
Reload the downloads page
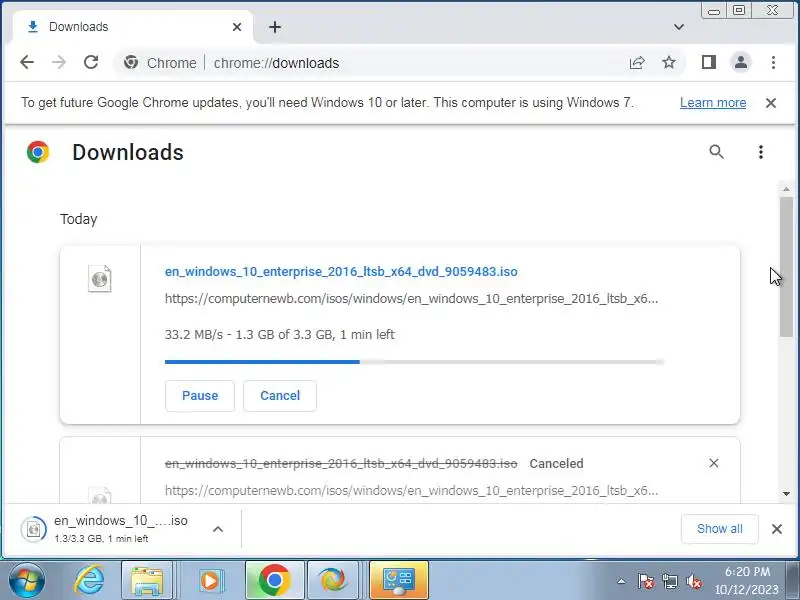[91, 62]
